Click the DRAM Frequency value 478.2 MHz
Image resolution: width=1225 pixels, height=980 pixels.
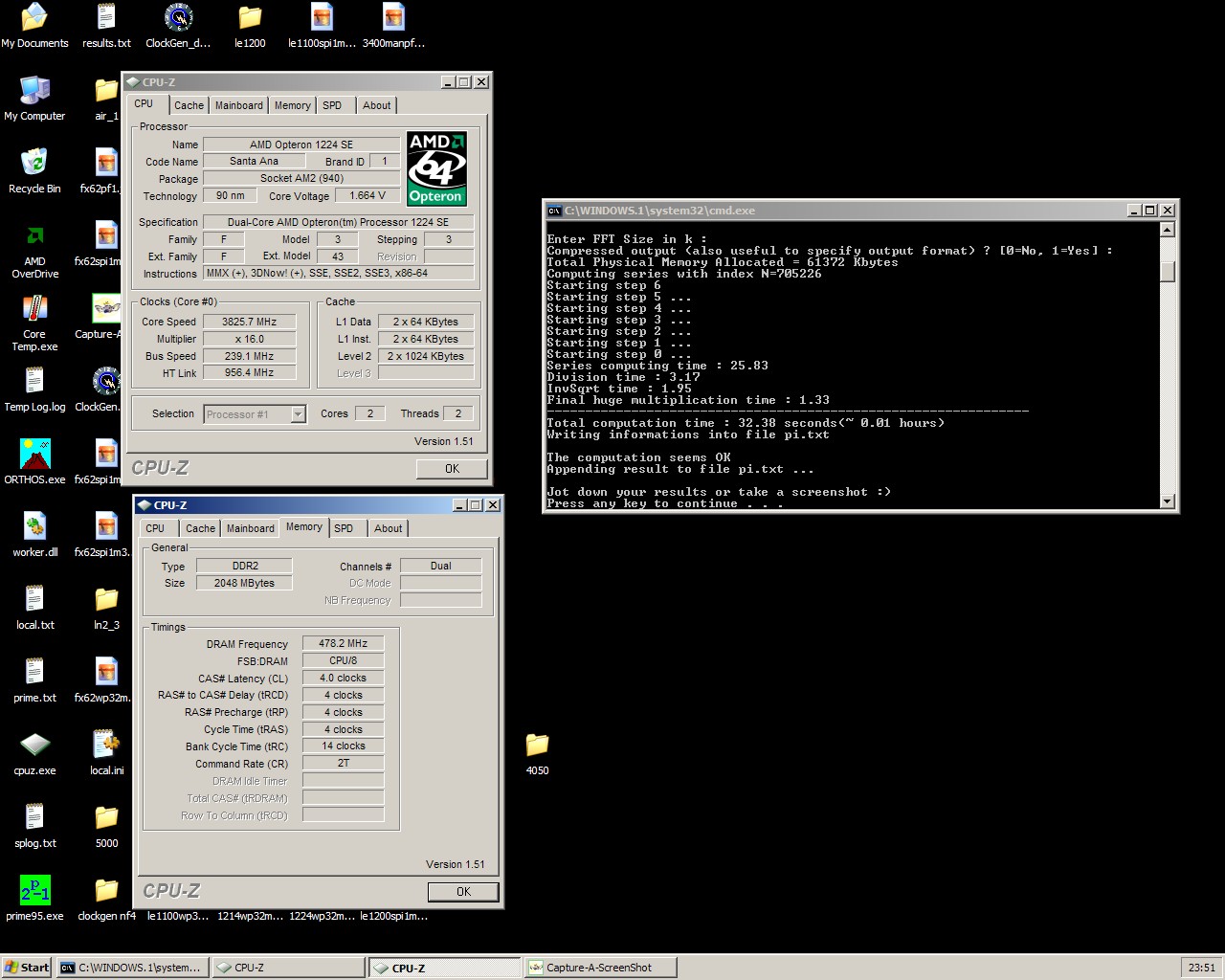343,644
